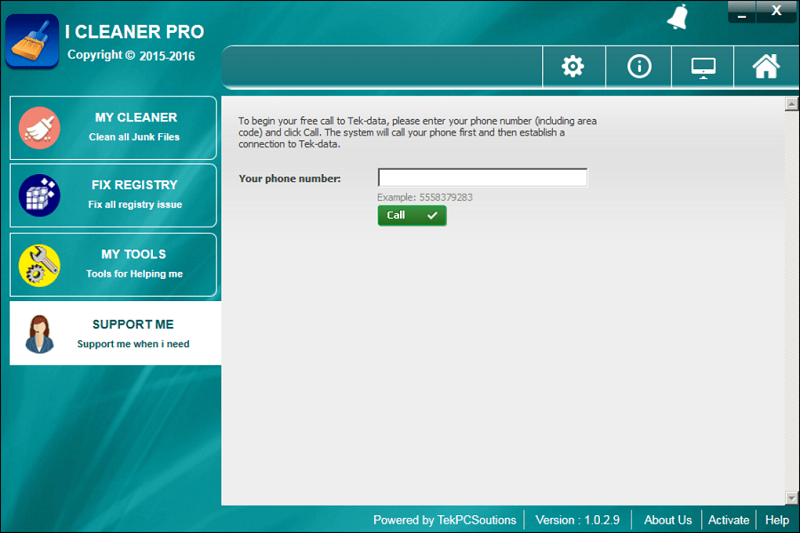Select the SUPPORT ME section
This screenshot has height=533, width=800.
[x=133, y=333]
